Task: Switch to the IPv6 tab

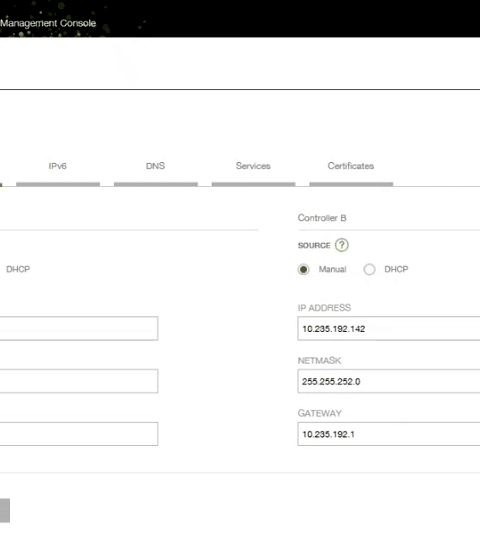Action: coord(58,166)
